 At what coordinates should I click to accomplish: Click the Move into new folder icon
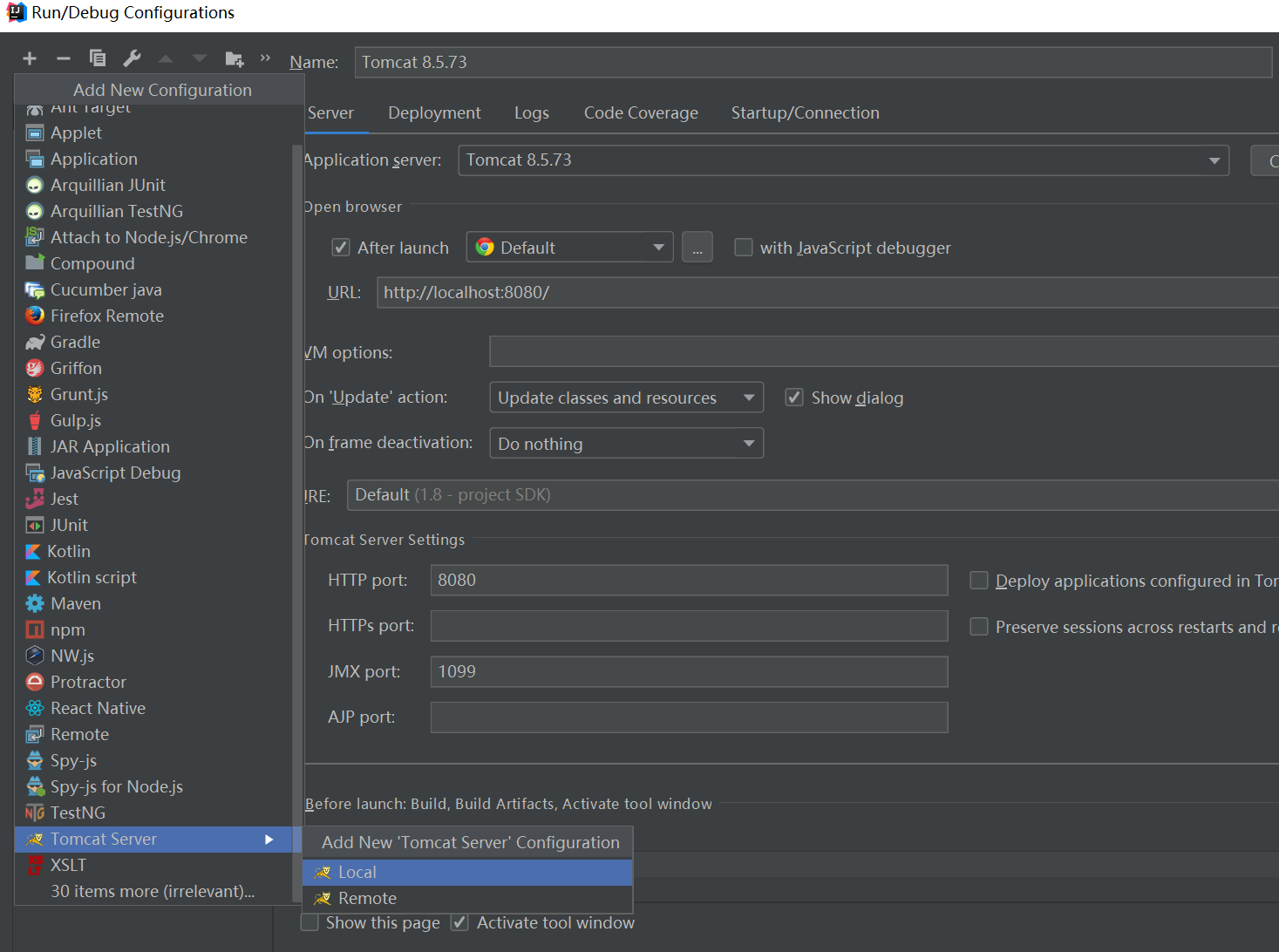pos(234,58)
